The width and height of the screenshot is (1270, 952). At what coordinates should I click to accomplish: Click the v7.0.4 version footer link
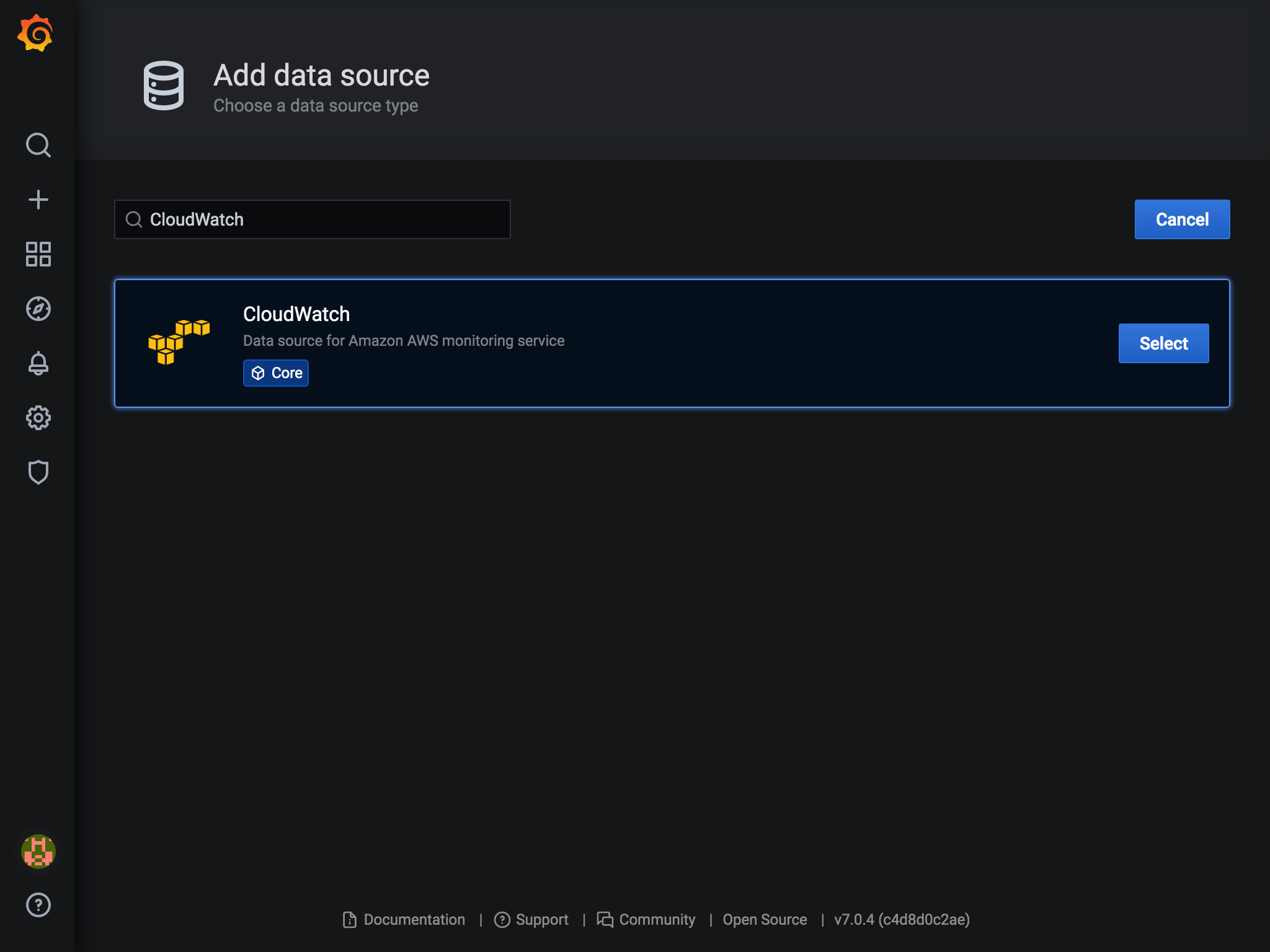[902, 920]
